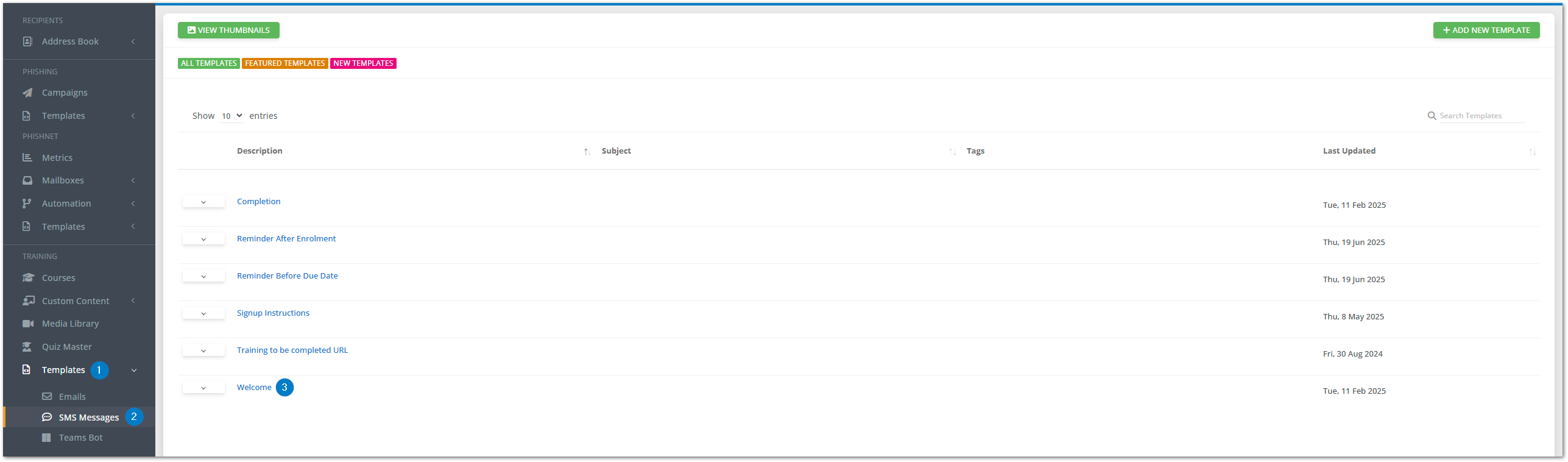Image resolution: width=1568 pixels, height=462 pixels.
Task: Click the Fri, 30 Aug 2024 date cell
Action: click(1352, 354)
